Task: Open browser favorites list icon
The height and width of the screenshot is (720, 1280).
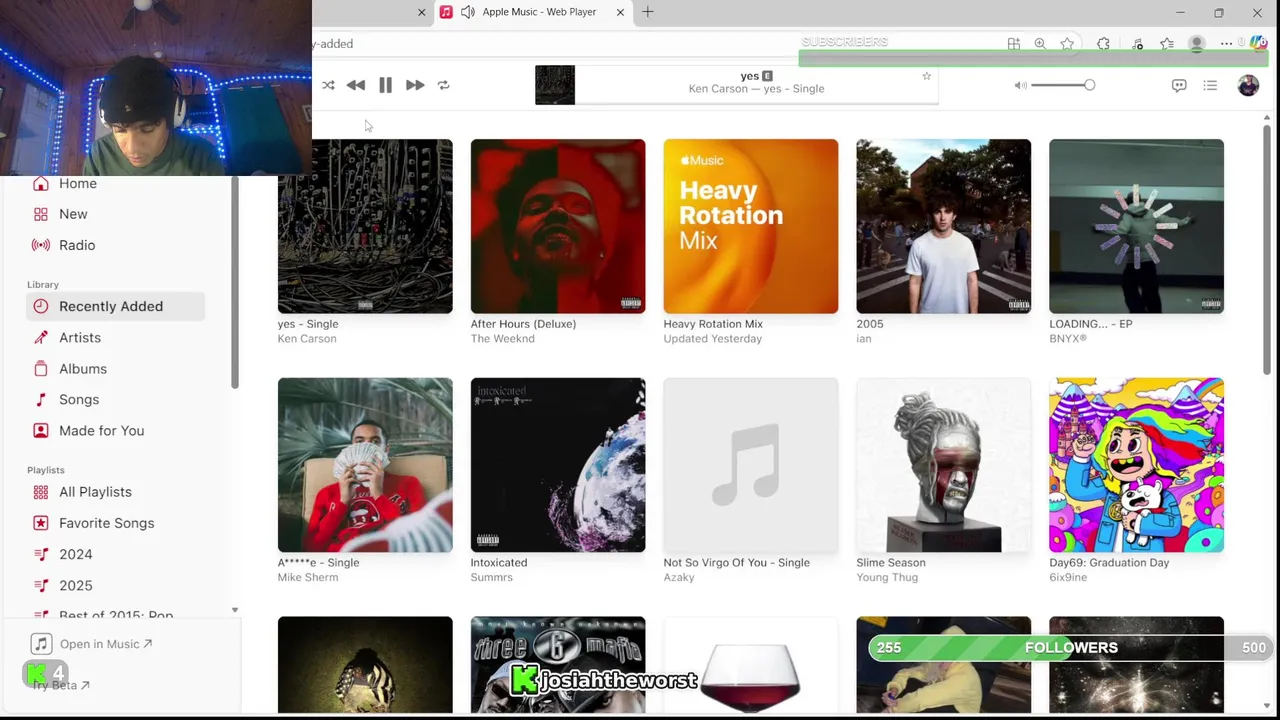Action: tap(1166, 44)
